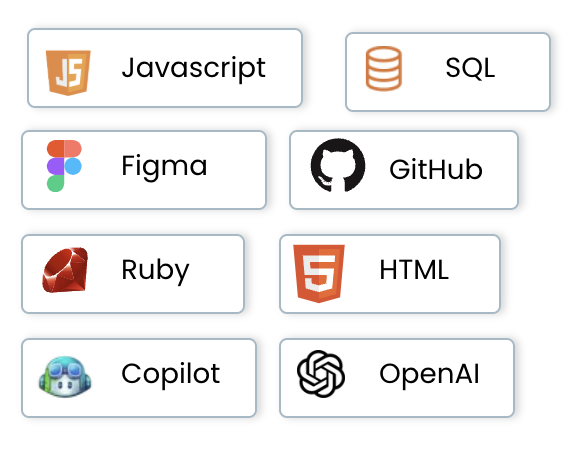Click the colorful Figma logo icon
Image resolution: width=578 pixels, height=464 pixels.
pyautogui.click(x=64, y=165)
